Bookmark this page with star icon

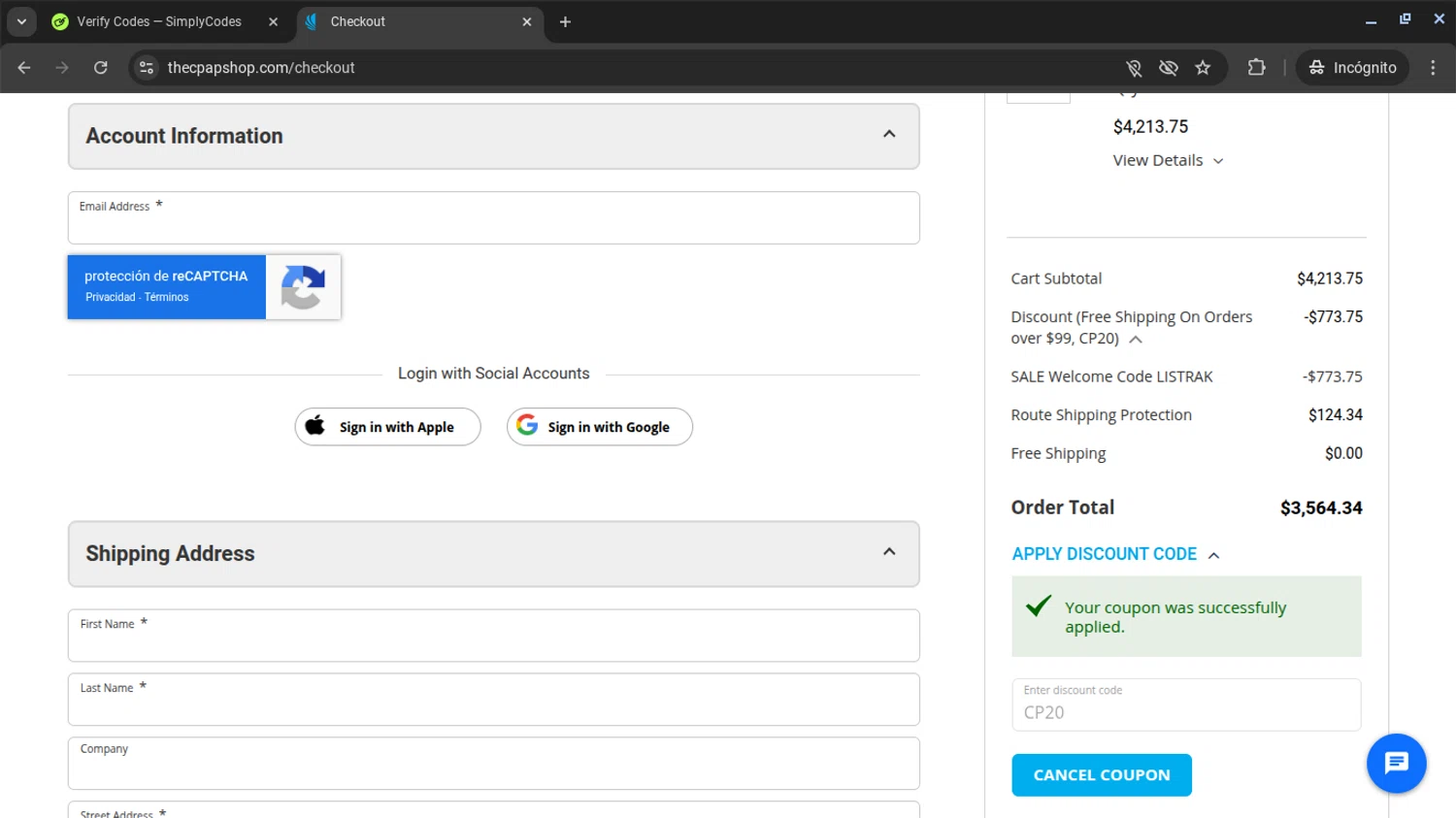pos(1203,68)
